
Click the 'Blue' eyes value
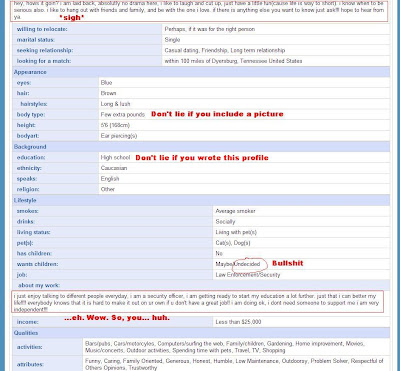click(106, 83)
